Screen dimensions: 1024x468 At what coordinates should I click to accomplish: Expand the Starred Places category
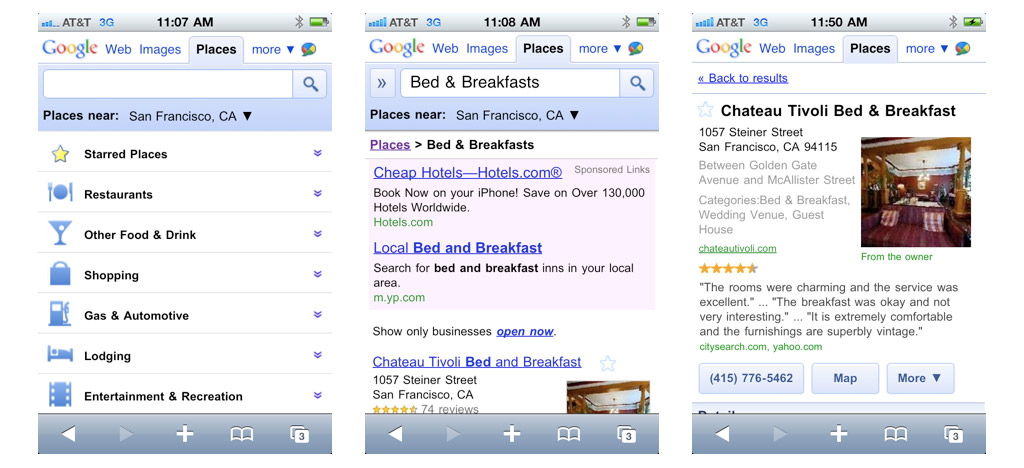317,153
